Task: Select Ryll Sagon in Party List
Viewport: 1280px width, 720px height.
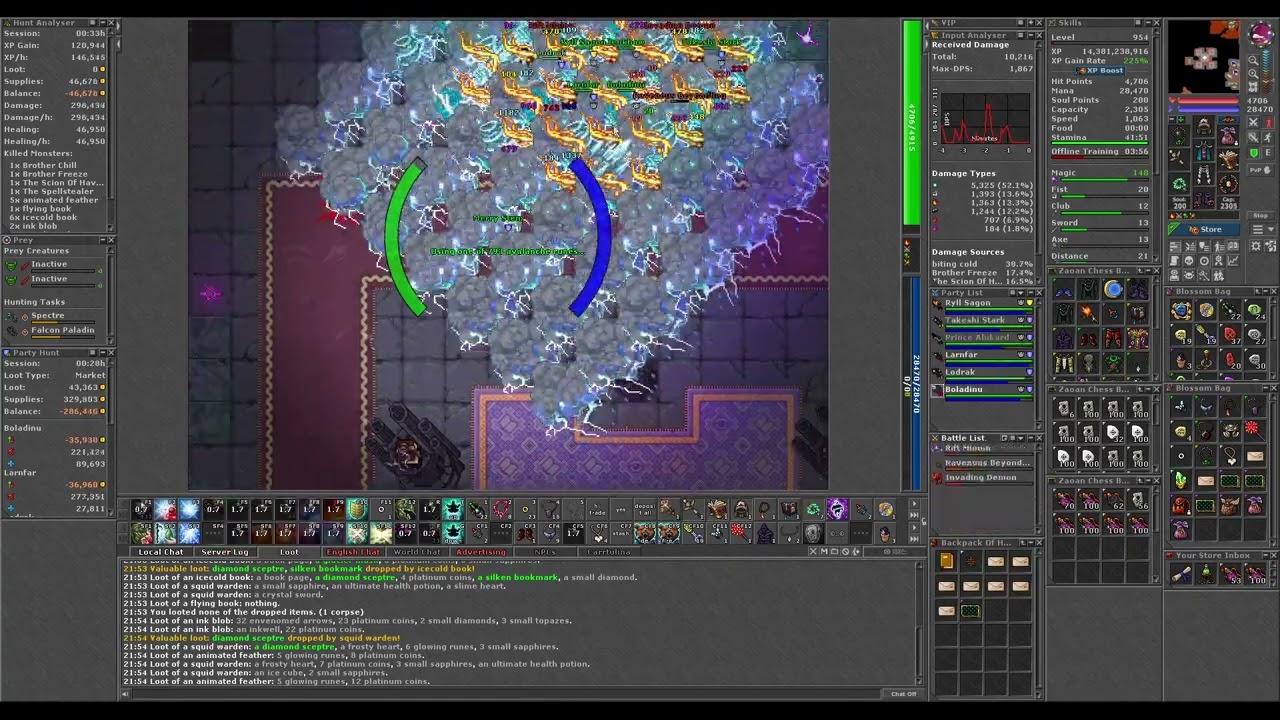Action: coord(981,304)
